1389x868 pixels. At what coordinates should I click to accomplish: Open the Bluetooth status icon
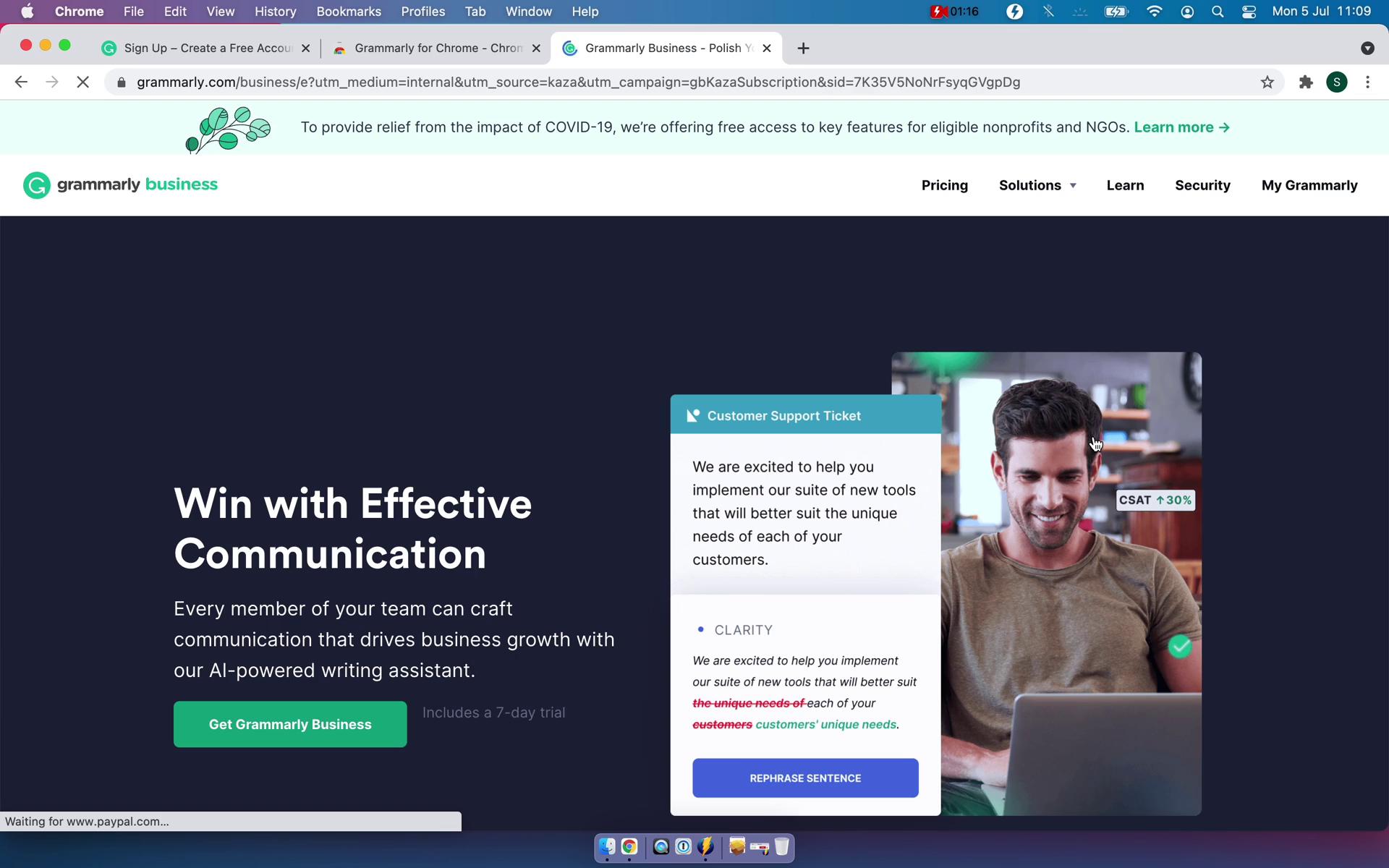1048,12
